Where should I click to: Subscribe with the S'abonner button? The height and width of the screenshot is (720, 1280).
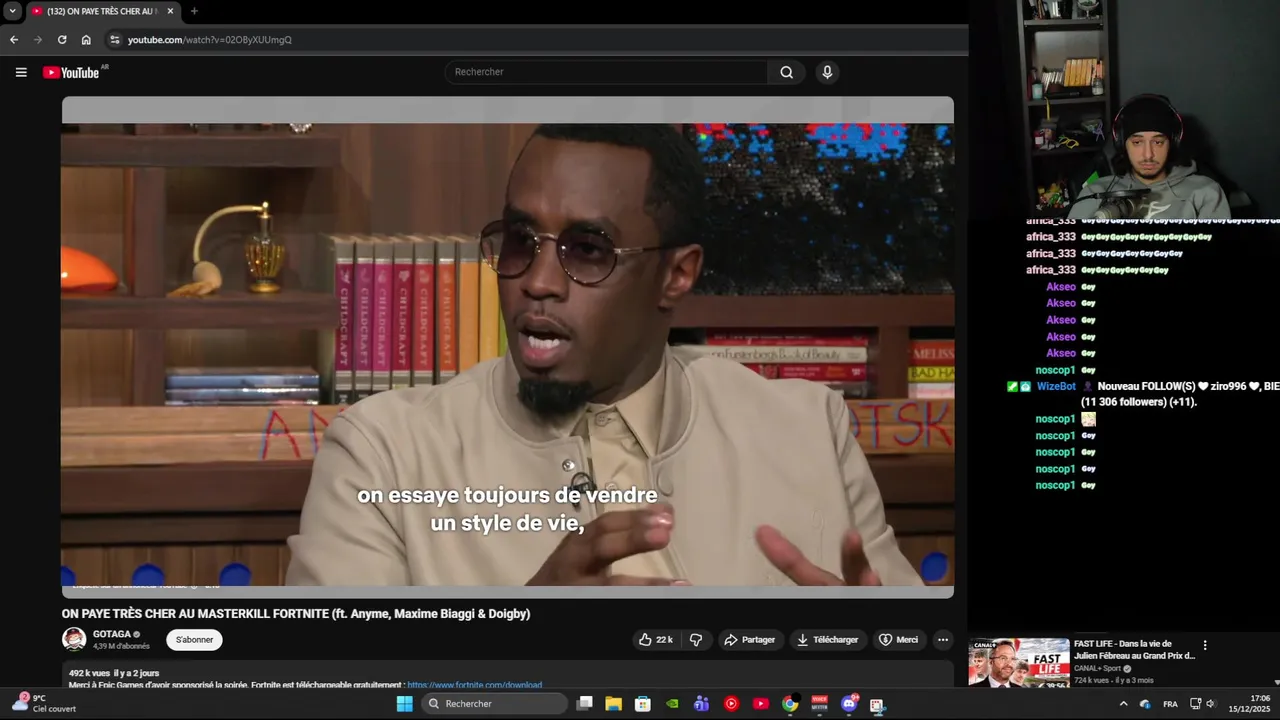[194, 640]
